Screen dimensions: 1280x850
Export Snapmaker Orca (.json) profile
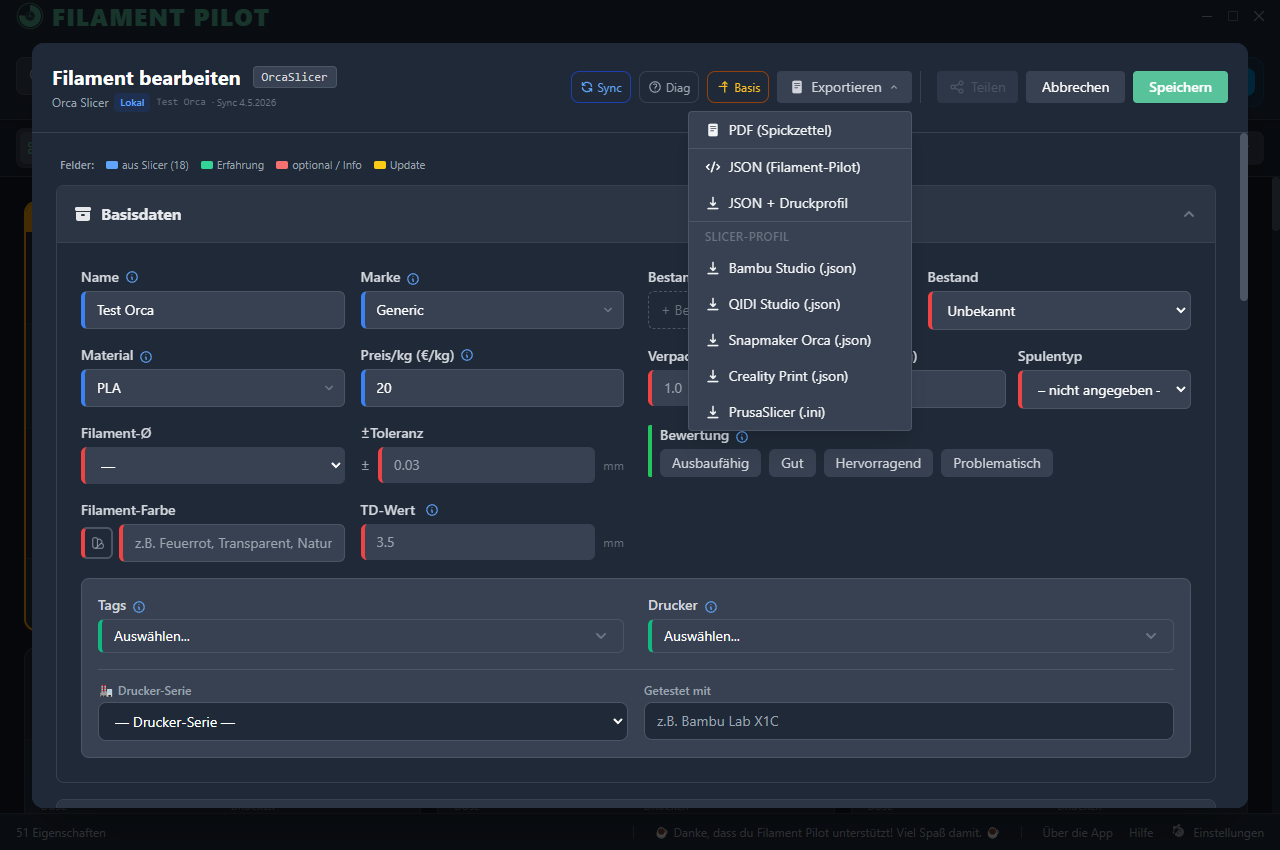pos(800,340)
